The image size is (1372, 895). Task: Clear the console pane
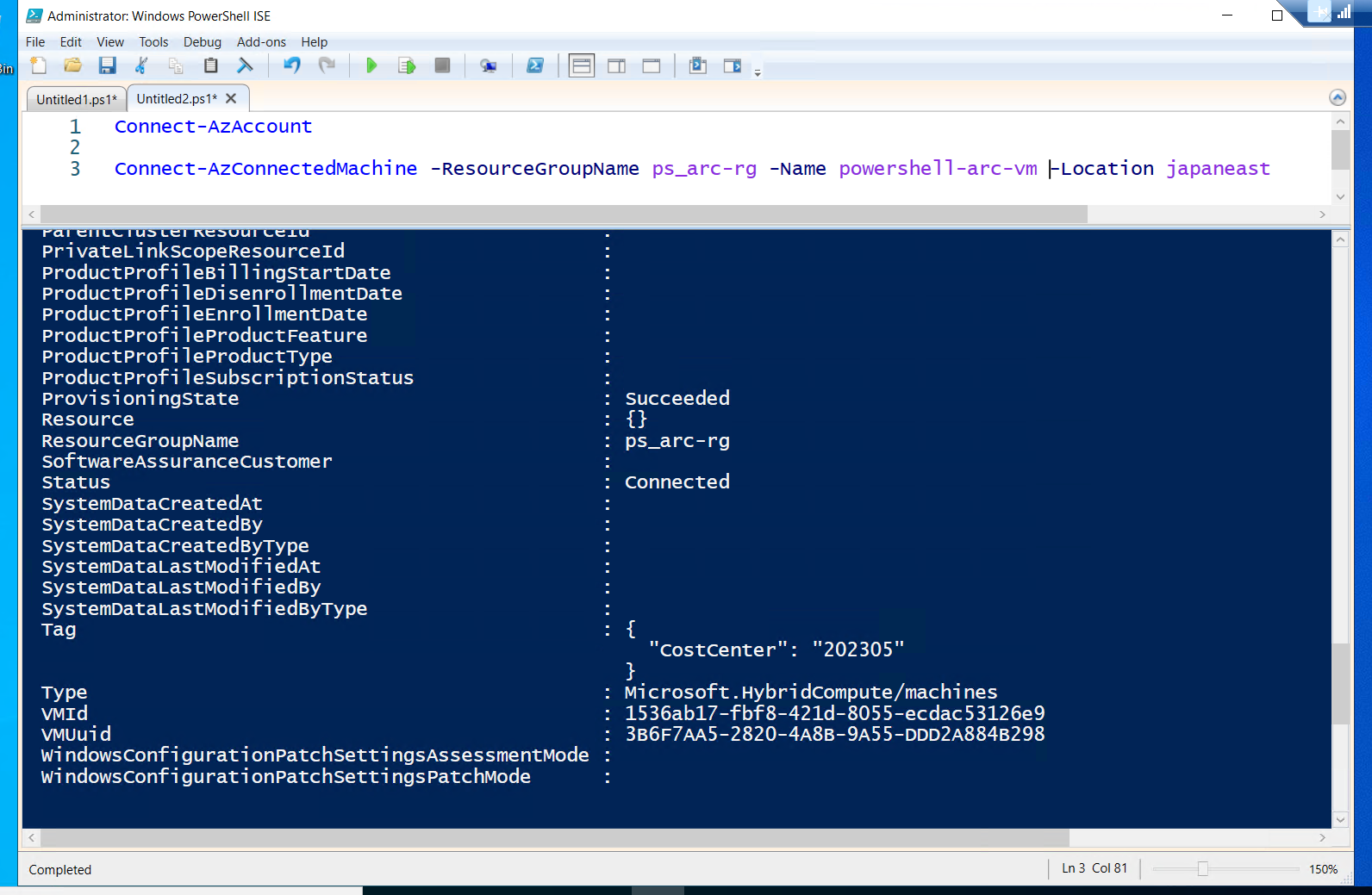pos(246,65)
